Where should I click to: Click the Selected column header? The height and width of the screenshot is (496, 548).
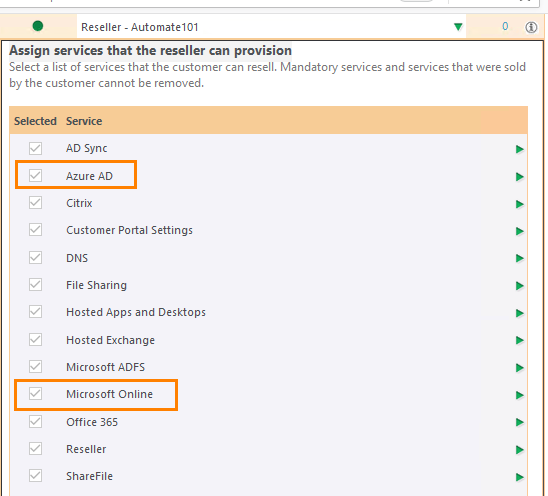pyautogui.click(x=35, y=121)
